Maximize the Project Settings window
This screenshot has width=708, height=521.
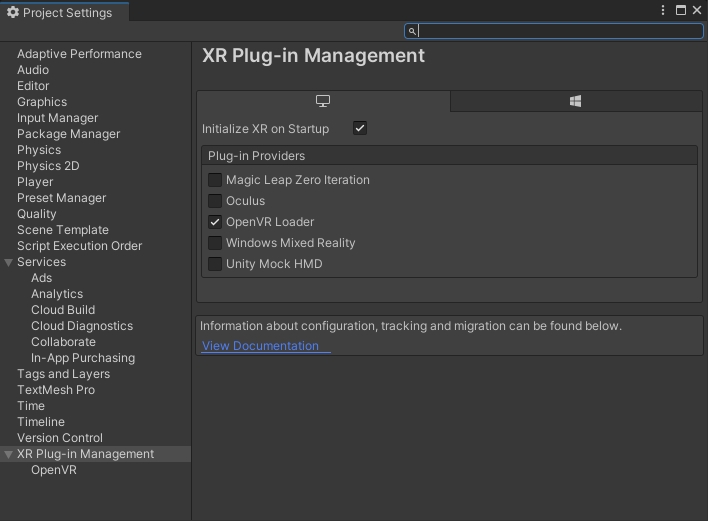tap(681, 10)
